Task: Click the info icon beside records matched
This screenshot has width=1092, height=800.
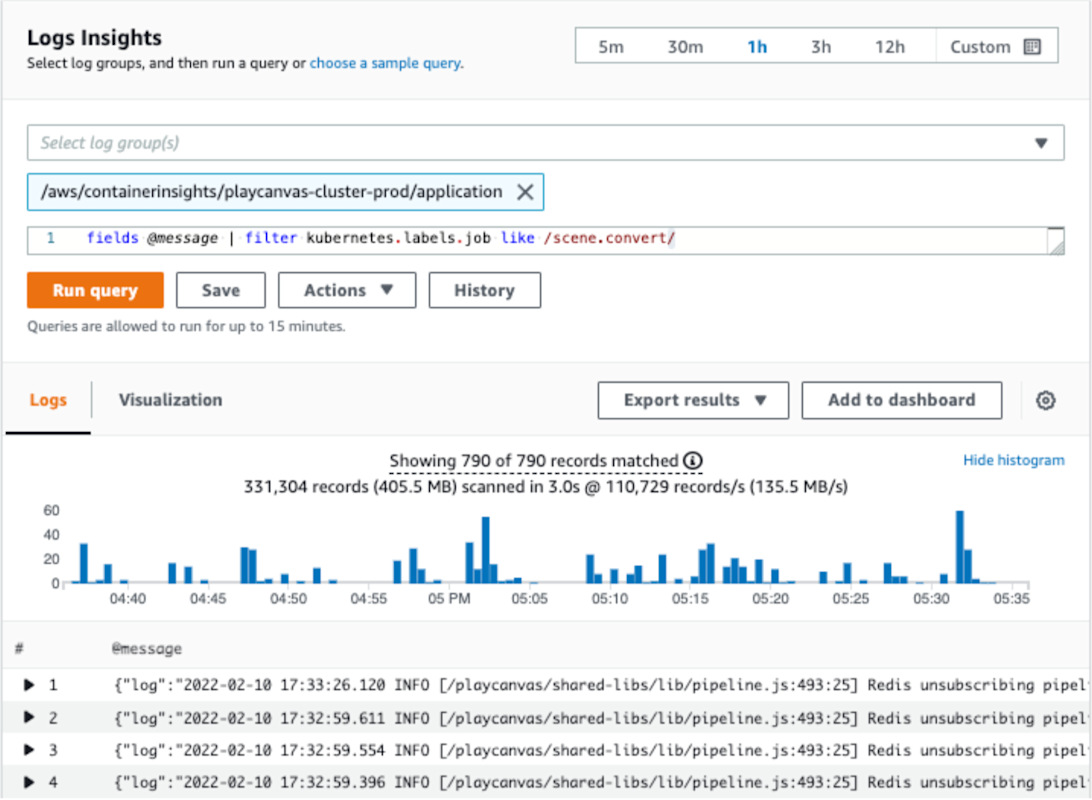Action: coord(692,460)
